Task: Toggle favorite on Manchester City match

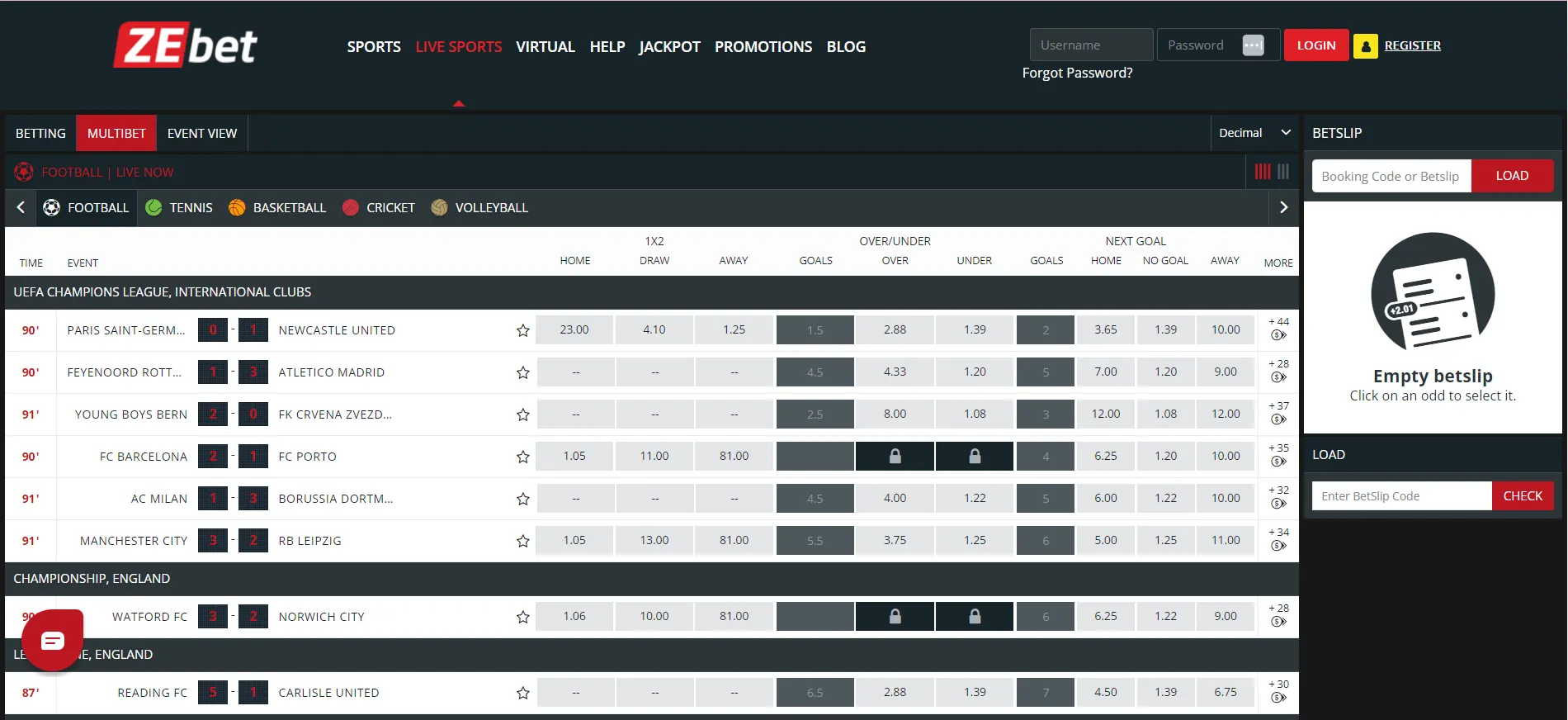Action: click(x=522, y=541)
